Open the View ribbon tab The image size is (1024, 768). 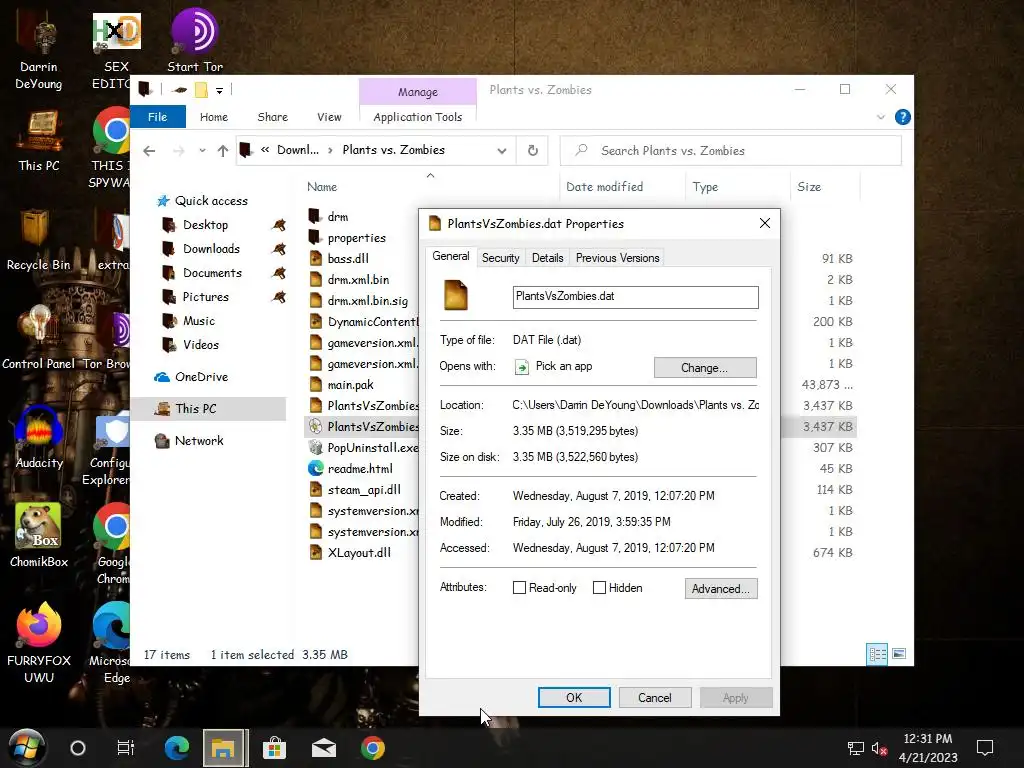[x=329, y=117]
